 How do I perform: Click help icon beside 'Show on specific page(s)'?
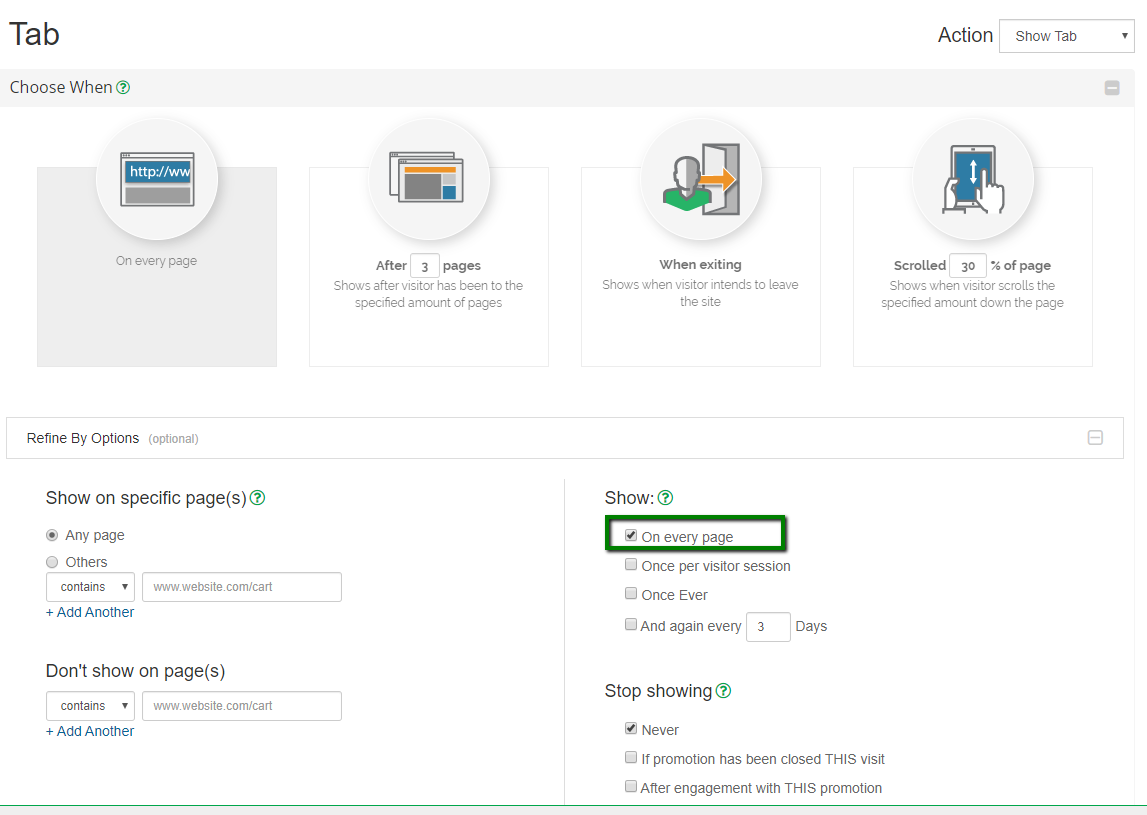257,498
